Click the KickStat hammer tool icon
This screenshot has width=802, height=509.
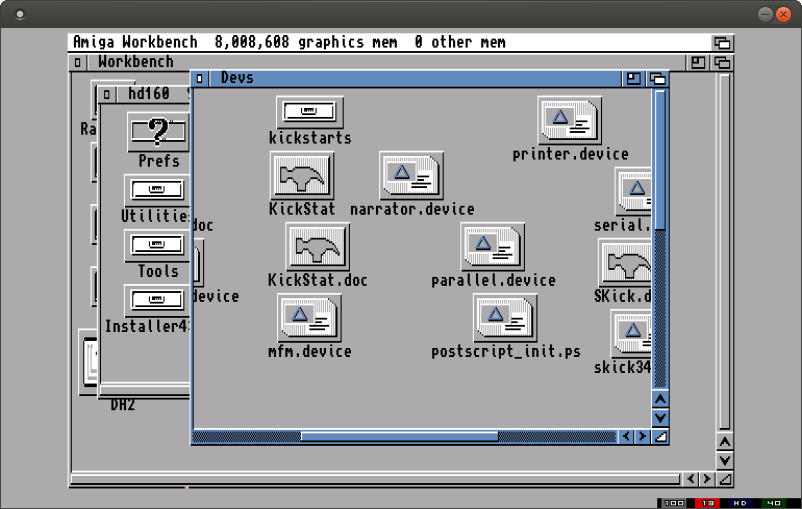[x=301, y=177]
